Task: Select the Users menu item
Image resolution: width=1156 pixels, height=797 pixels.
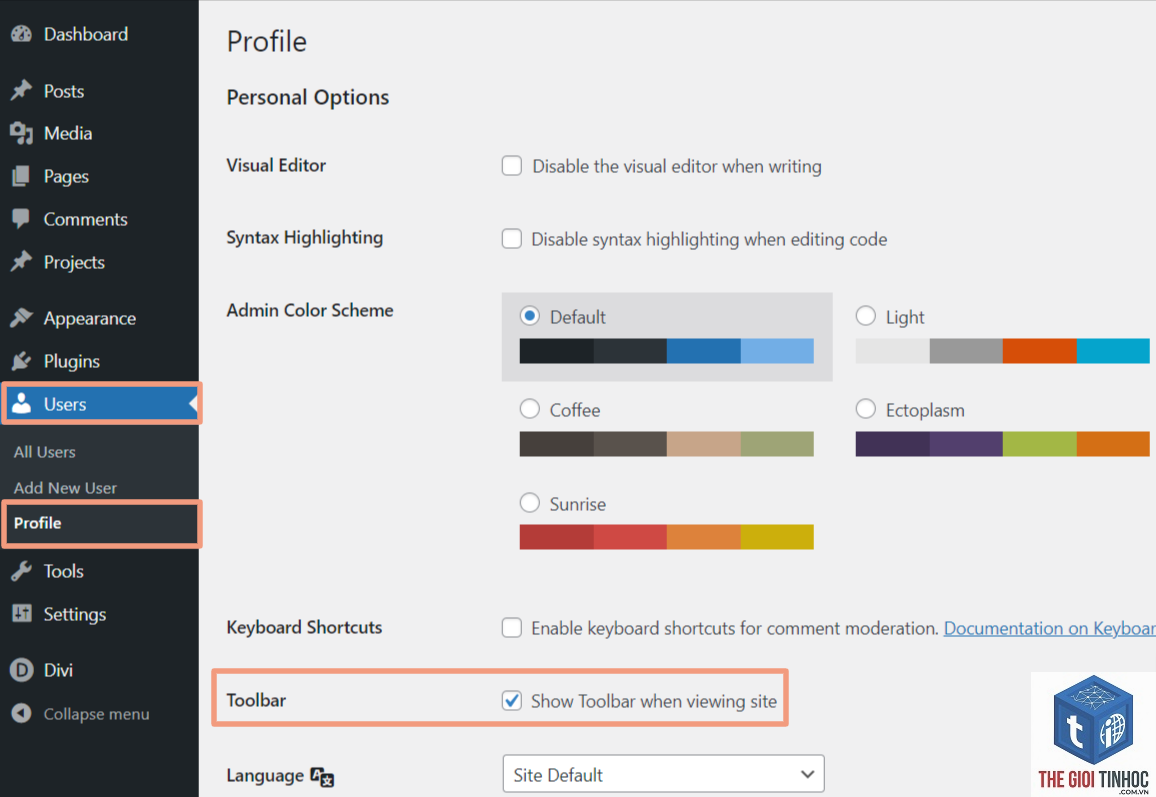Action: click(x=101, y=403)
